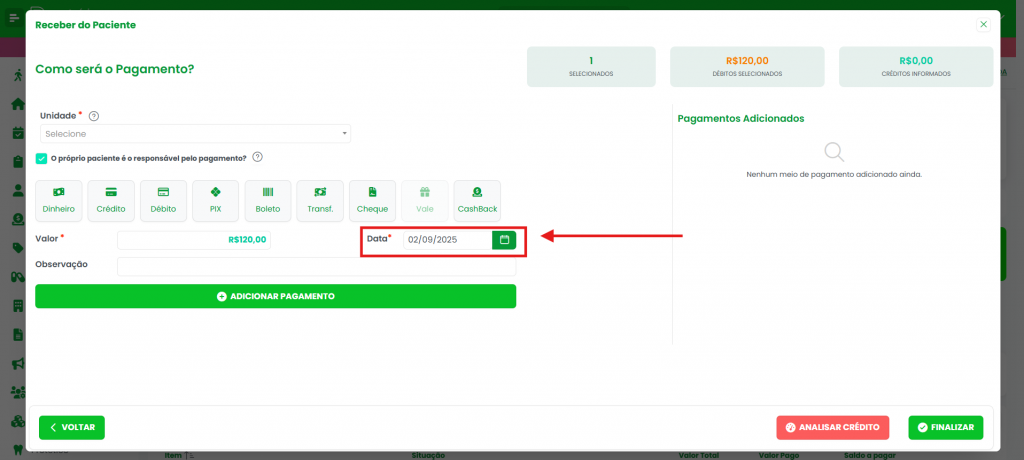Choose Crédito card payment option
1024x460 pixels.
pos(111,200)
